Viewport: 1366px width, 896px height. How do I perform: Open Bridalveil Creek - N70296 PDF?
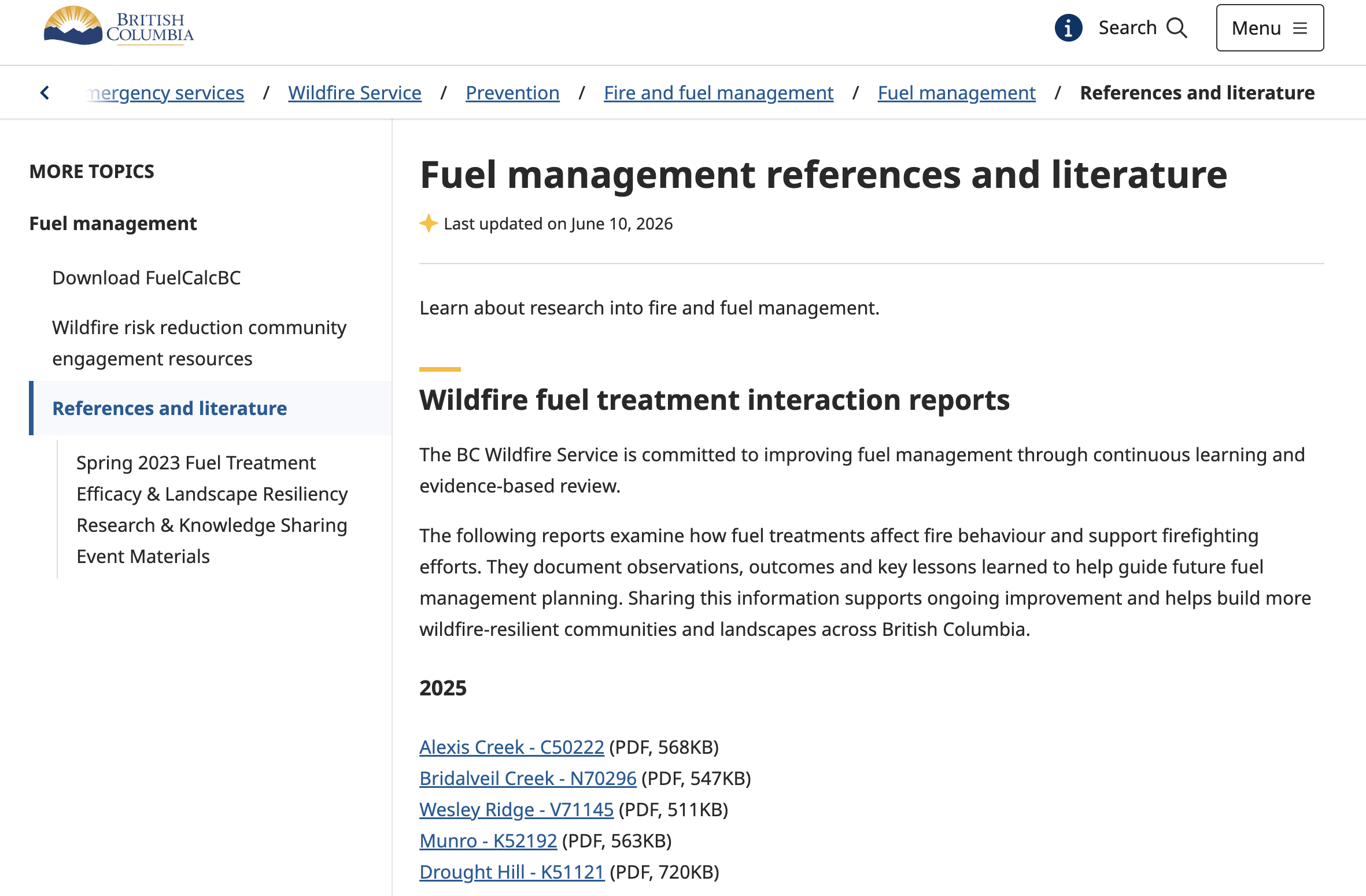coord(528,778)
